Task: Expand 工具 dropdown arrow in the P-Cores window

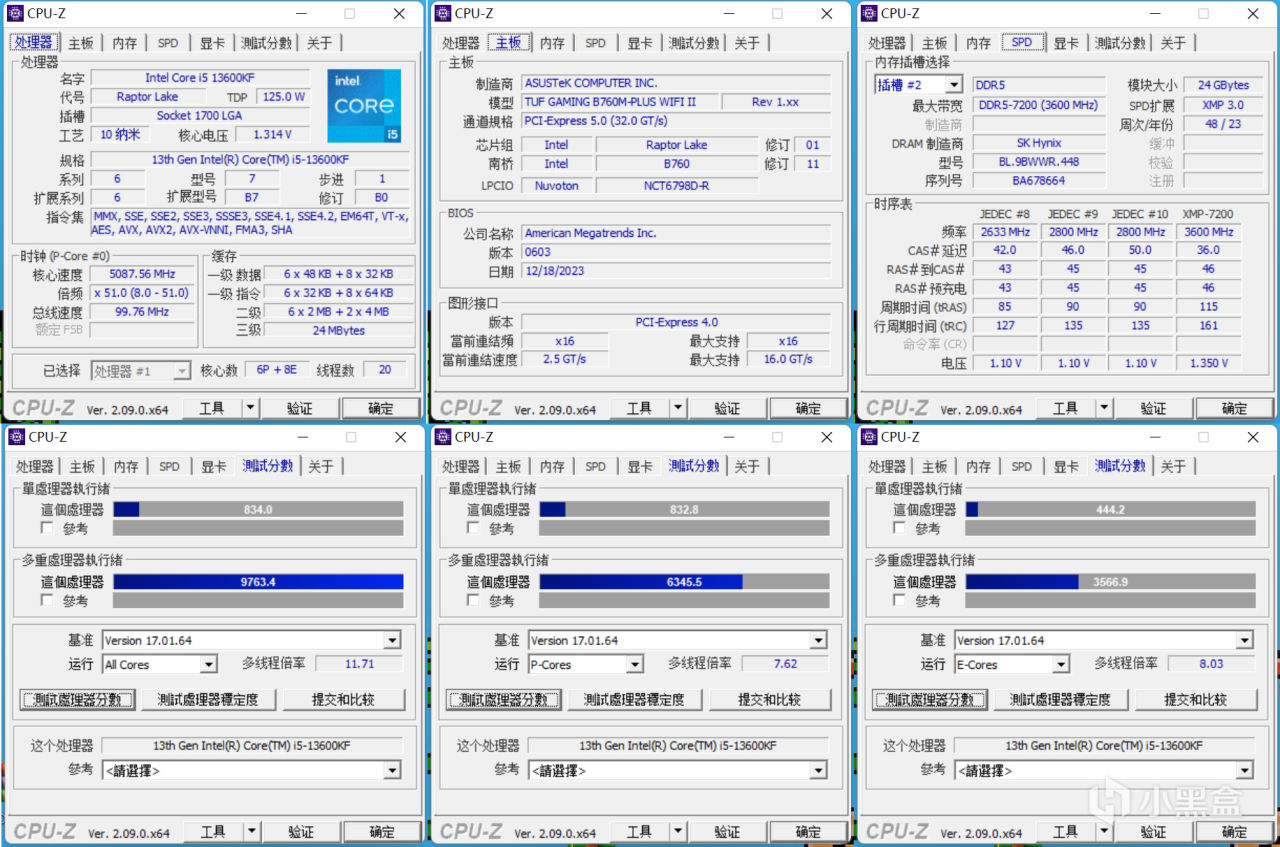Action: [678, 832]
